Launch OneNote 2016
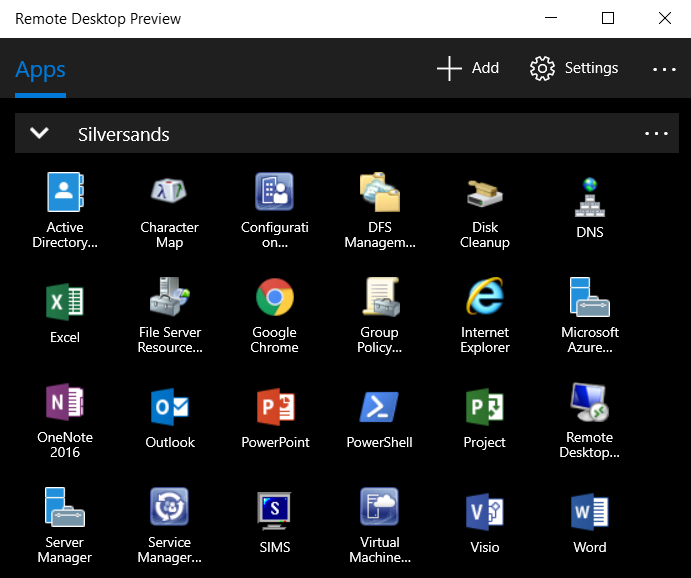Screen dimensions: 691x578 (x=65, y=402)
